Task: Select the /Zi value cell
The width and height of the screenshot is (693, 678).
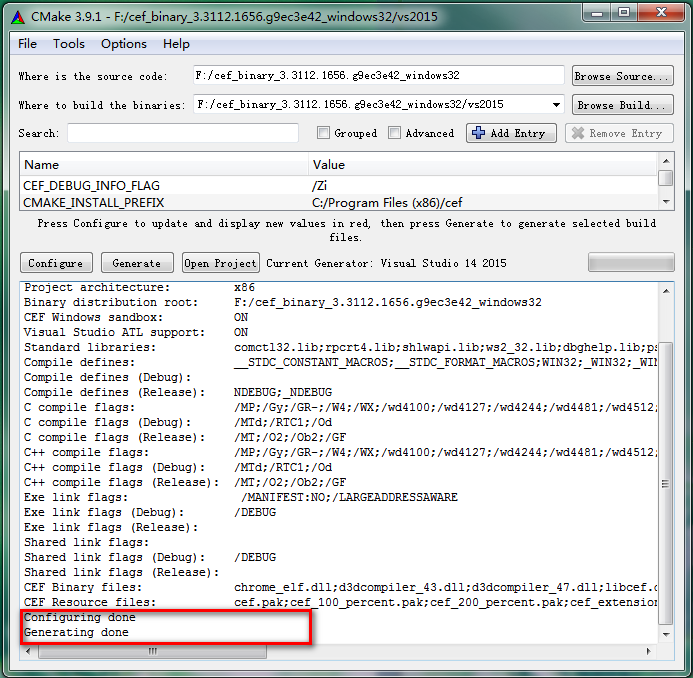Action: click(x=319, y=186)
